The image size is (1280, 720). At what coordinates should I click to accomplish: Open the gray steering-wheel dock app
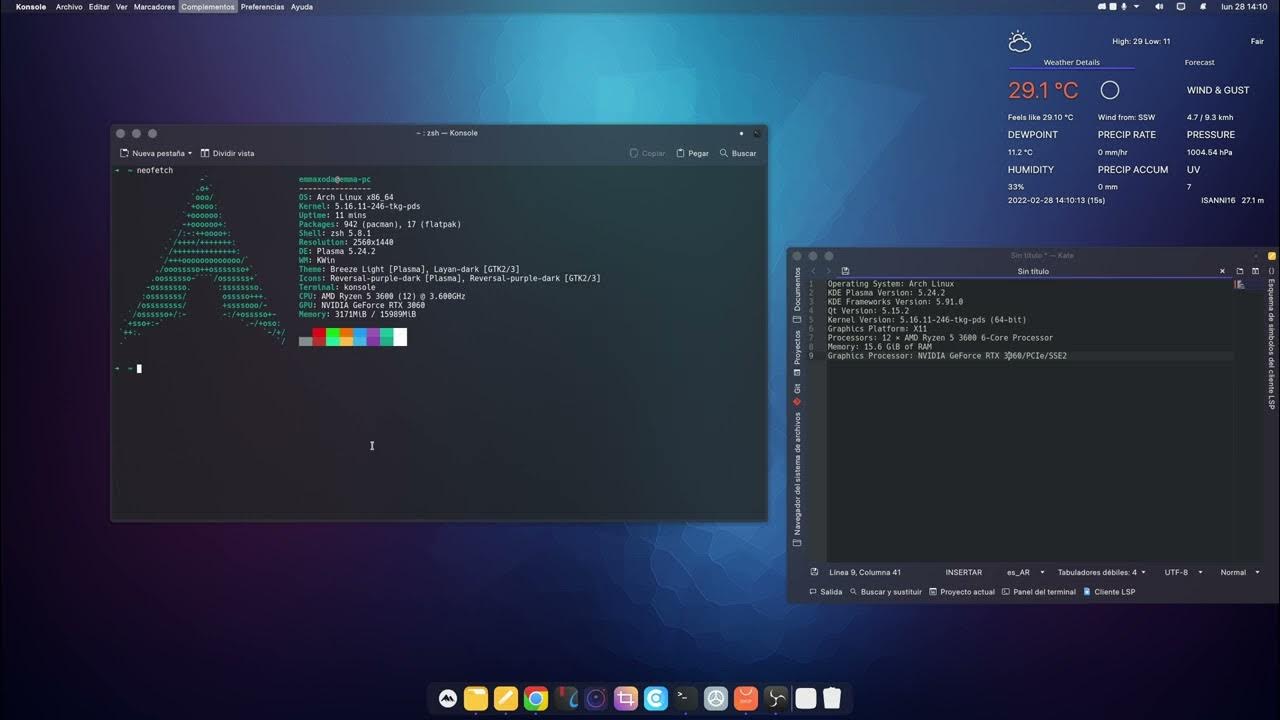click(715, 698)
